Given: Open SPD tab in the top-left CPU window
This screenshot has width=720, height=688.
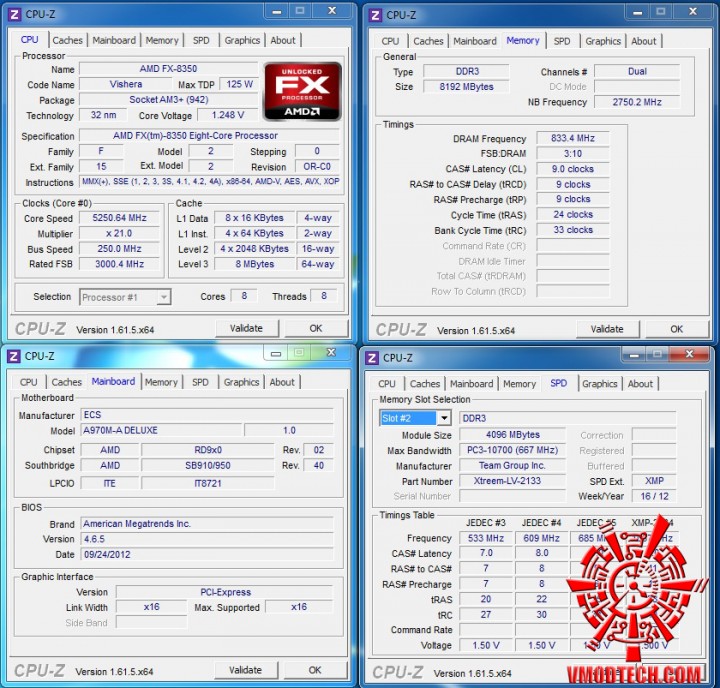Looking at the screenshot, I should pyautogui.click(x=201, y=40).
